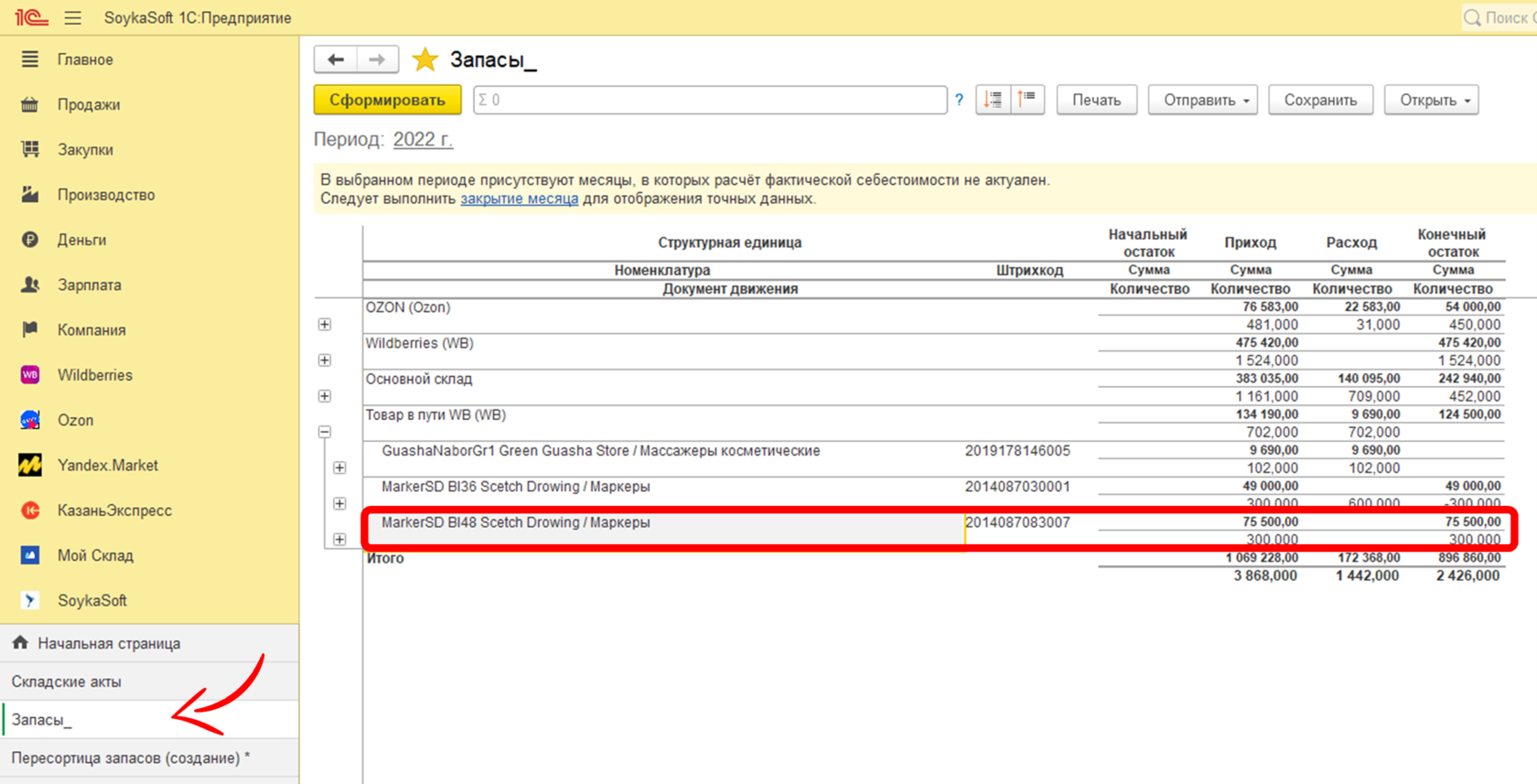Click the forward navigation arrow button
The height and width of the screenshot is (784, 1537).
(377, 59)
